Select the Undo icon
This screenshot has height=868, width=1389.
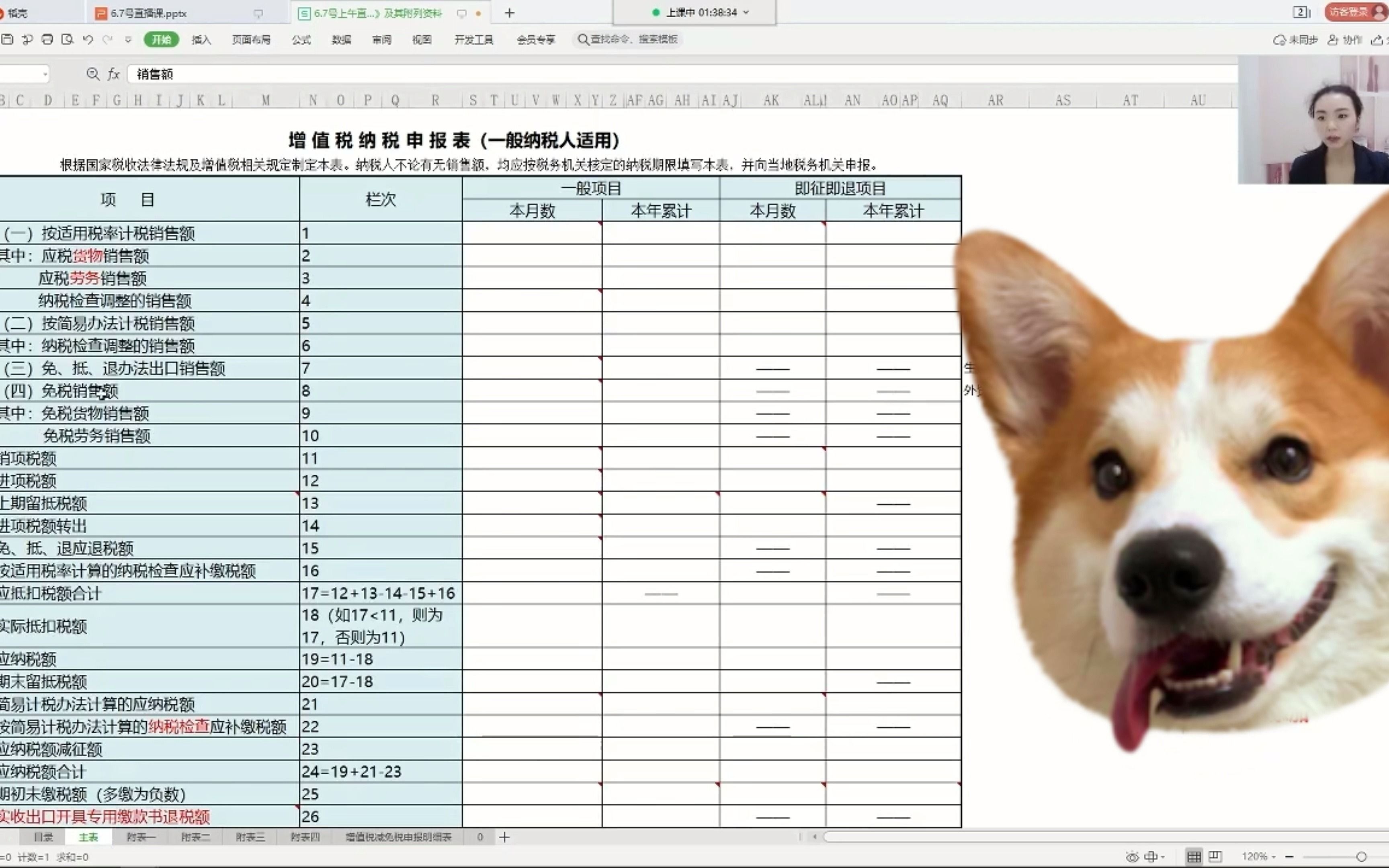tap(89, 40)
